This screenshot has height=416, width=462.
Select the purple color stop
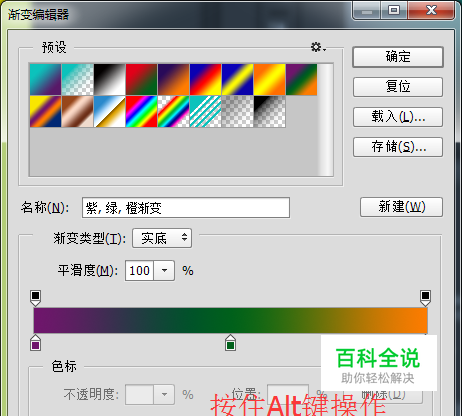[35, 343]
